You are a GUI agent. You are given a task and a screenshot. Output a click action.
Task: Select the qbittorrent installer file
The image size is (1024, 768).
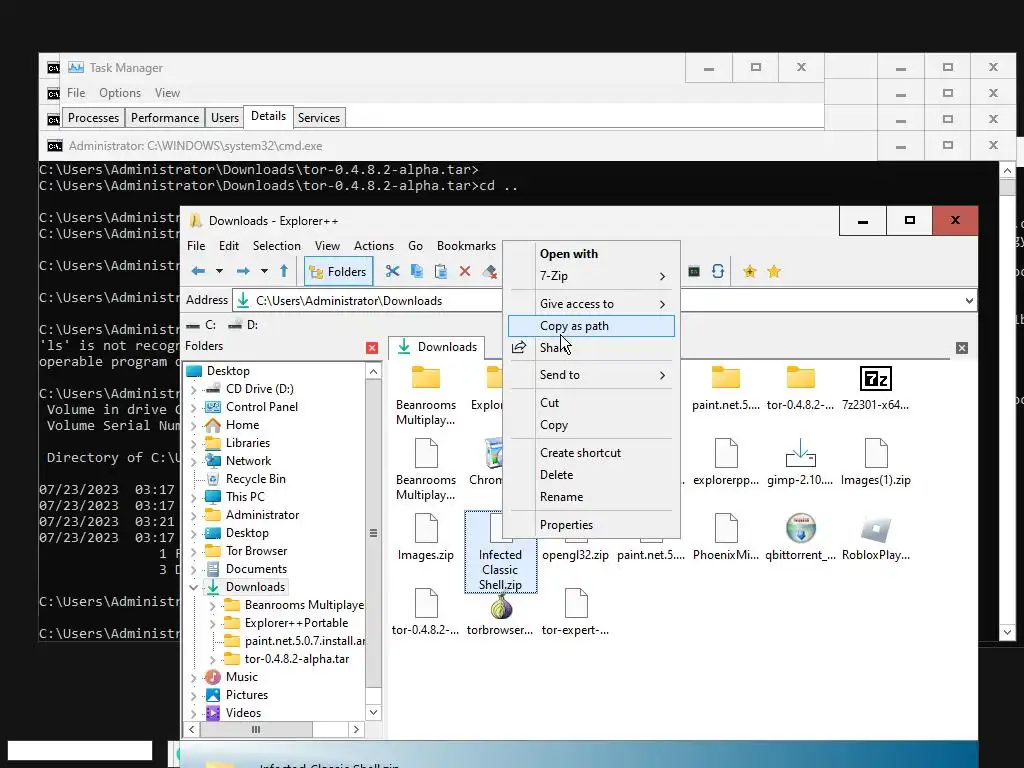click(x=801, y=538)
